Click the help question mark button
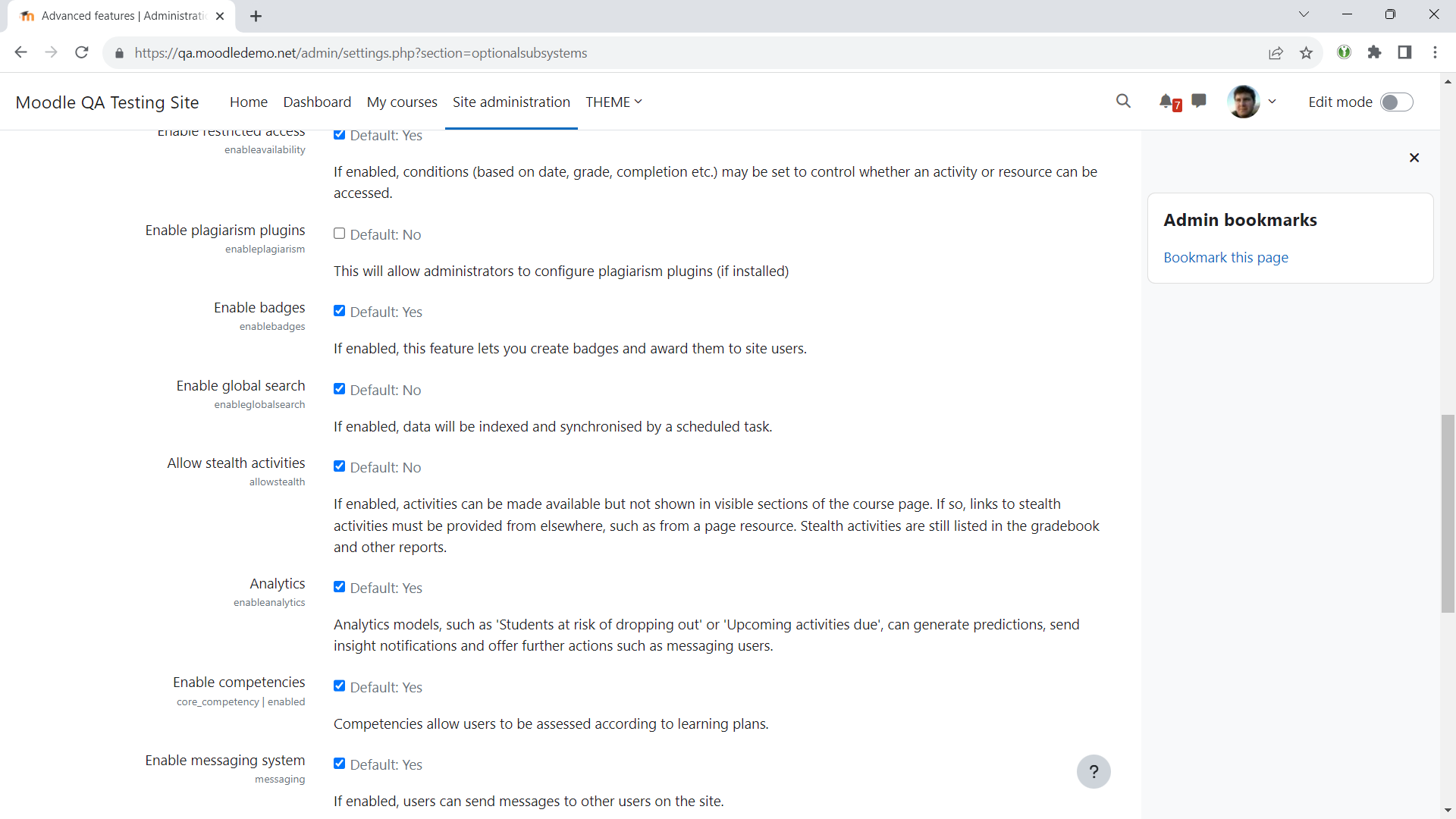Screen dimensions: 1456x819 pyautogui.click(x=1094, y=772)
